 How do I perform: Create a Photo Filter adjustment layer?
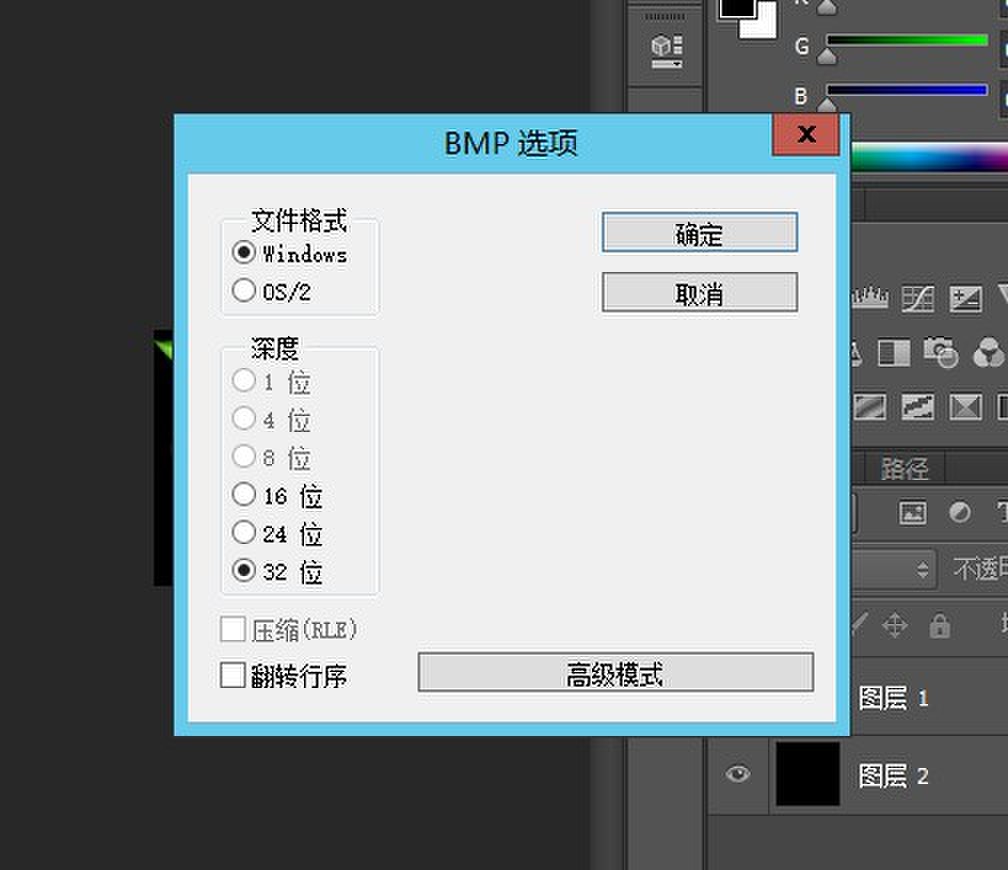click(x=940, y=352)
